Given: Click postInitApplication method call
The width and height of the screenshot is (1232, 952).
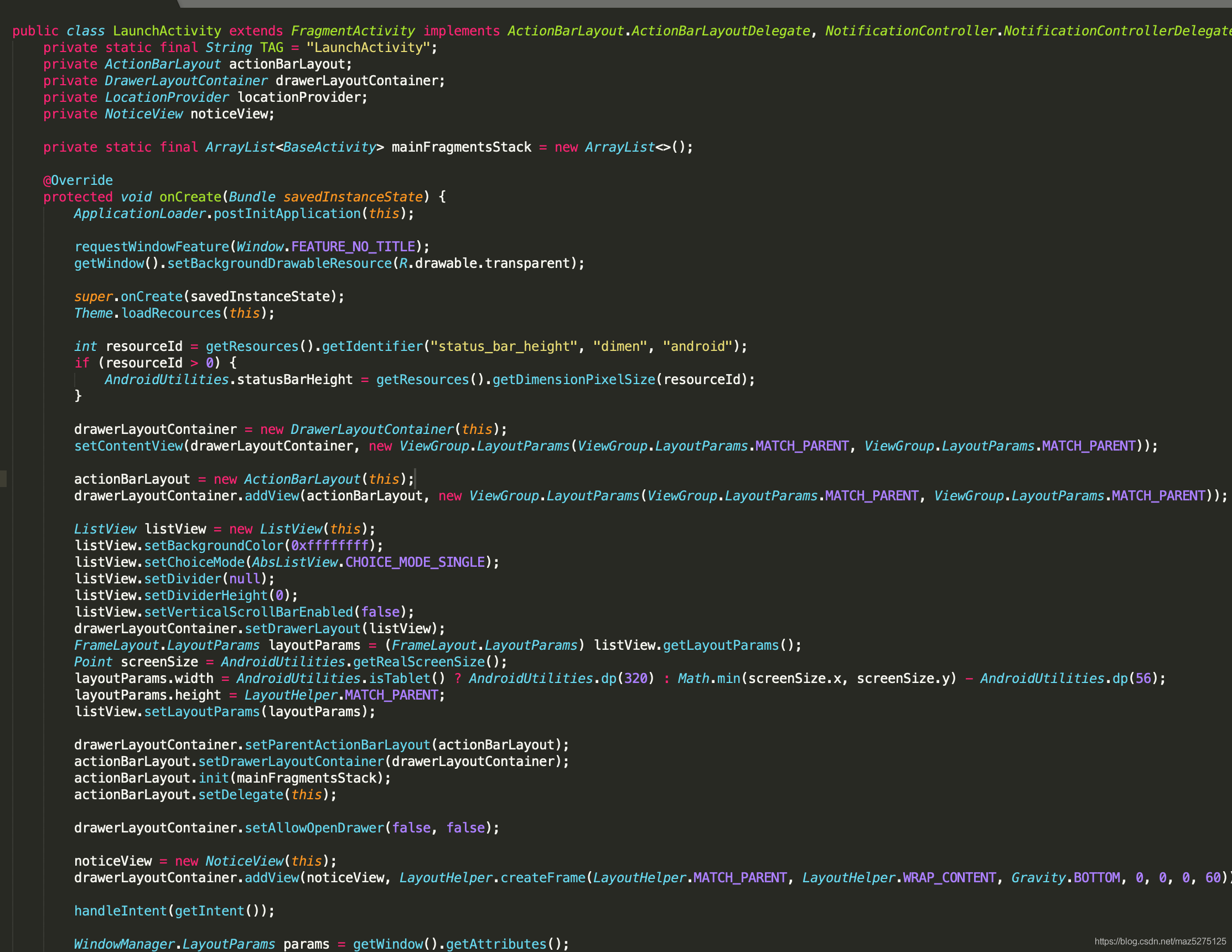Looking at the screenshot, I should point(287,214).
